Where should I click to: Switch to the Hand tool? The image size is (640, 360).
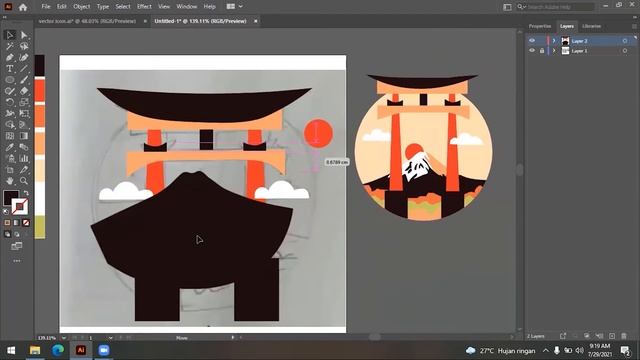pyautogui.click(x=10, y=180)
